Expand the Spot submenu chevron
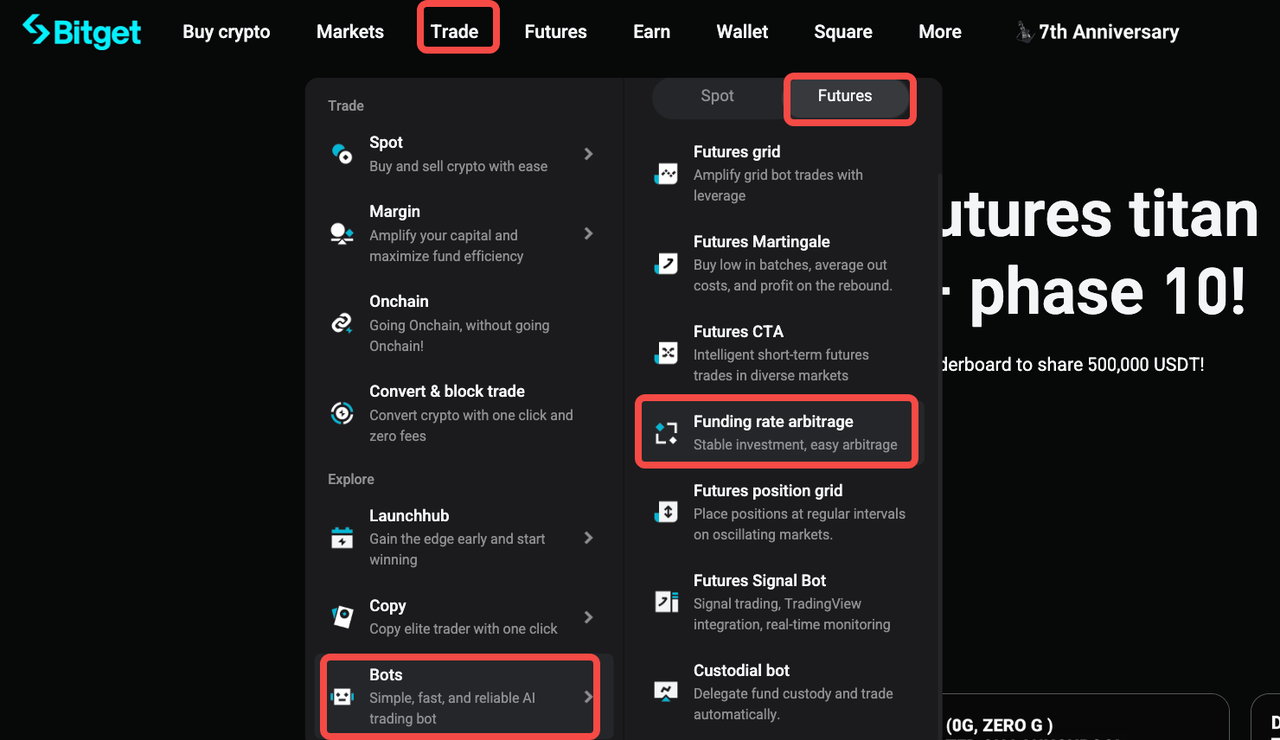1280x740 pixels. 588,154
